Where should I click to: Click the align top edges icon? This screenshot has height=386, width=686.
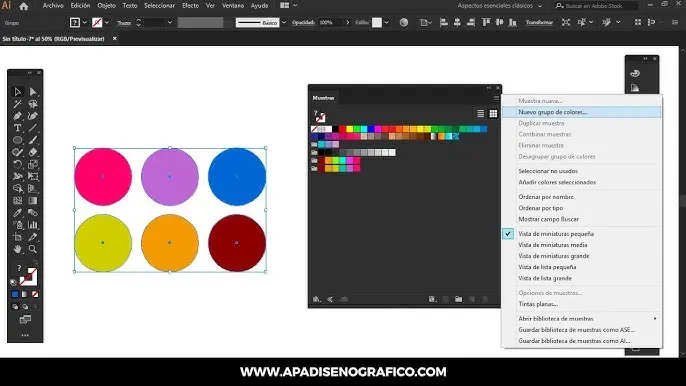pos(486,22)
